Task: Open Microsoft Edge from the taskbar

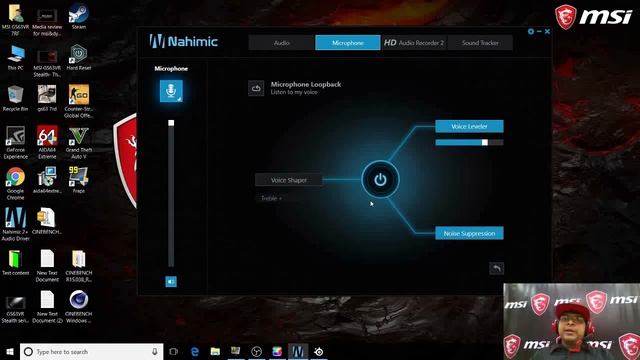Action: [x=195, y=351]
